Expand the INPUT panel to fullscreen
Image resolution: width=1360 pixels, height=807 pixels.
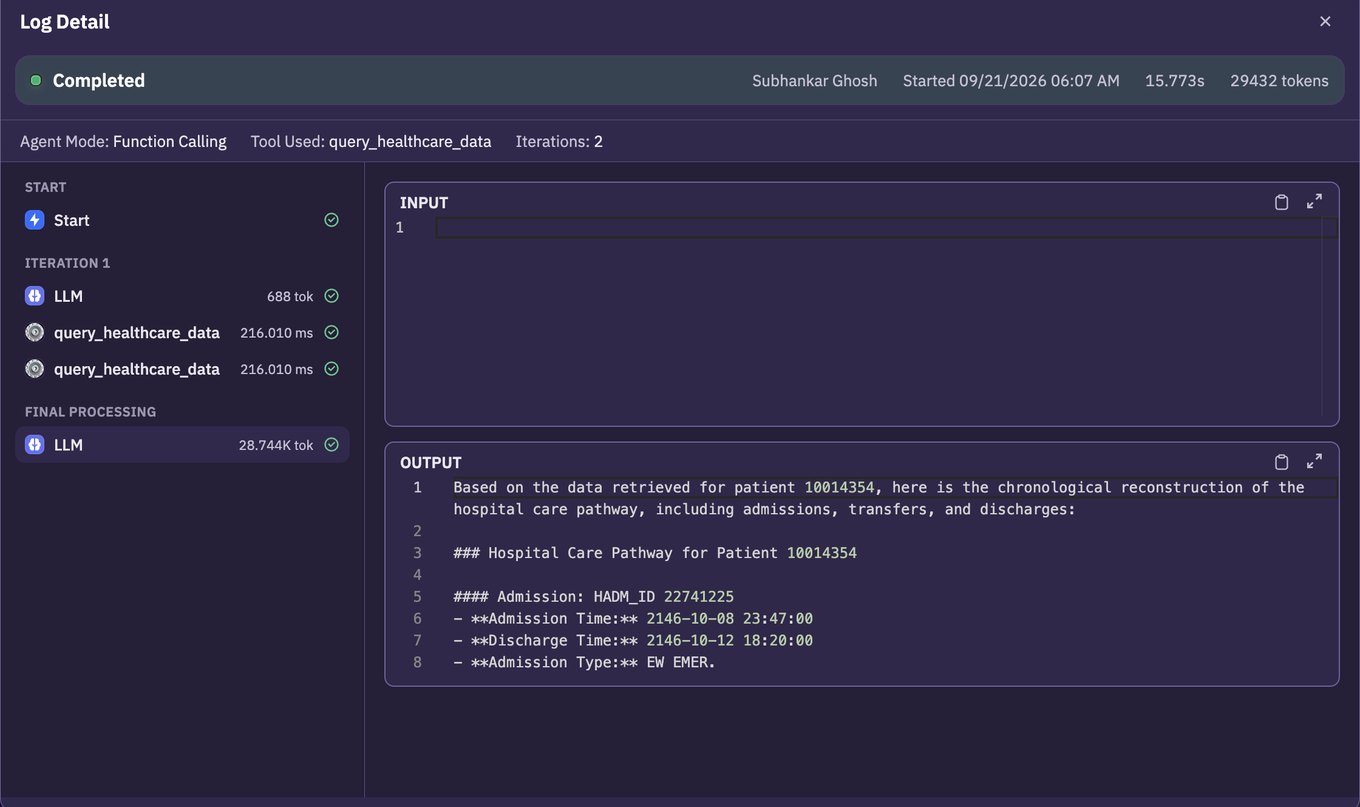(1314, 202)
